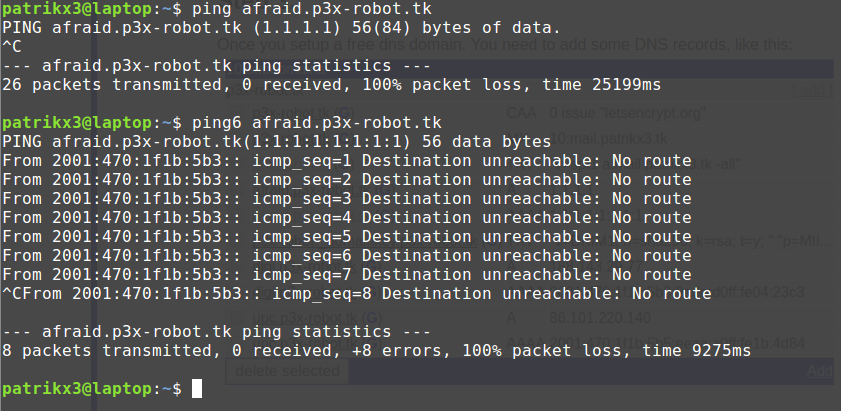Click the '[ add ]' link on the p3x-robot.tk header row
This screenshot has width=841, height=411.
pos(812,90)
